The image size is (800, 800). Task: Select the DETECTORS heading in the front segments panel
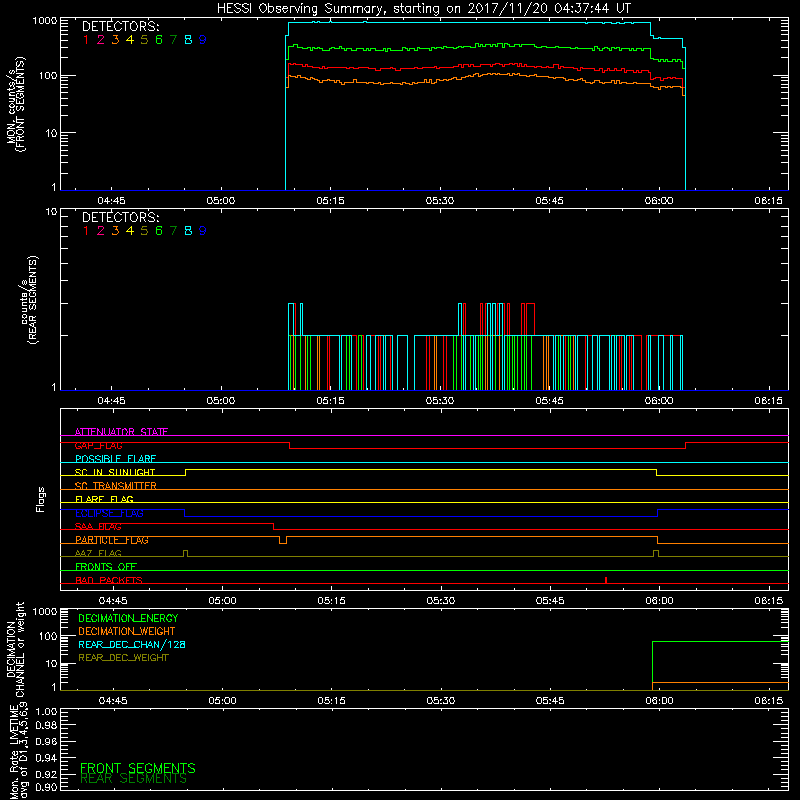(120, 27)
